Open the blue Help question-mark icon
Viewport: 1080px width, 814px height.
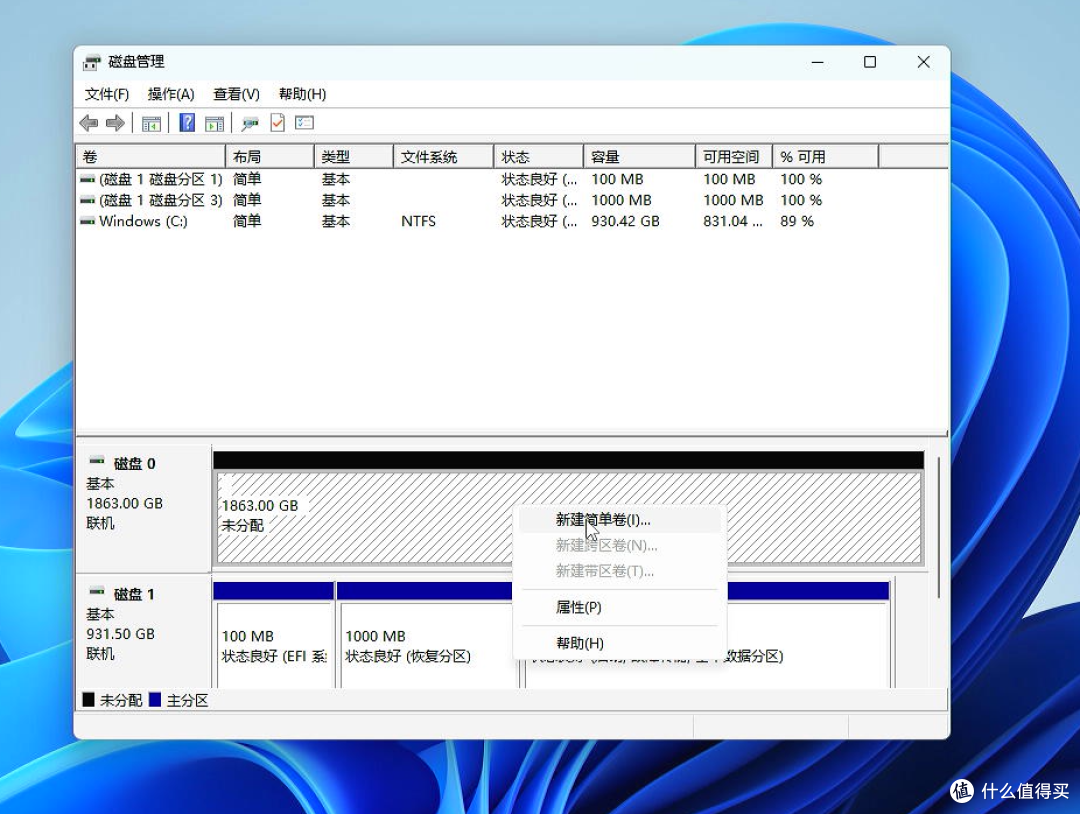[187, 123]
